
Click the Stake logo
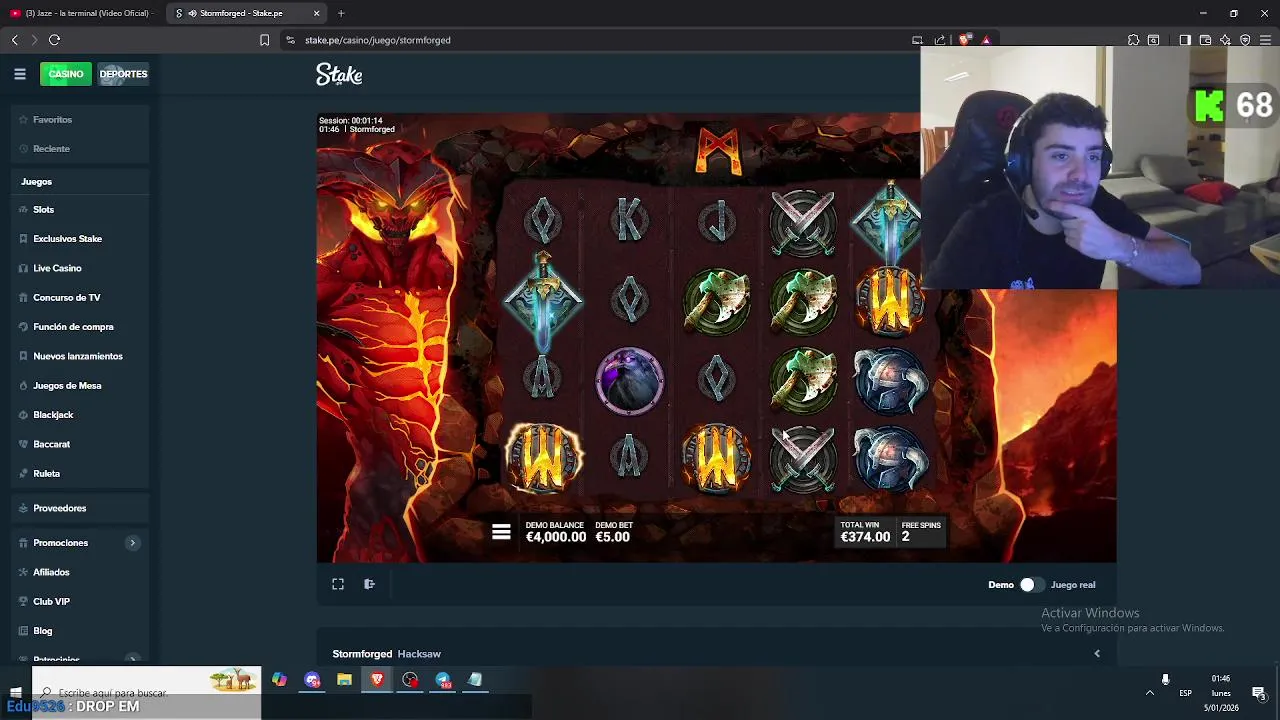point(339,74)
